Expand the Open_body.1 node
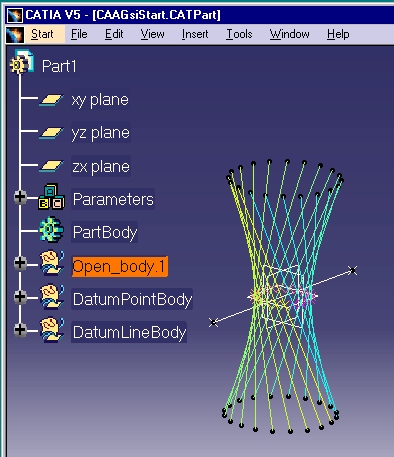 click(x=20, y=263)
